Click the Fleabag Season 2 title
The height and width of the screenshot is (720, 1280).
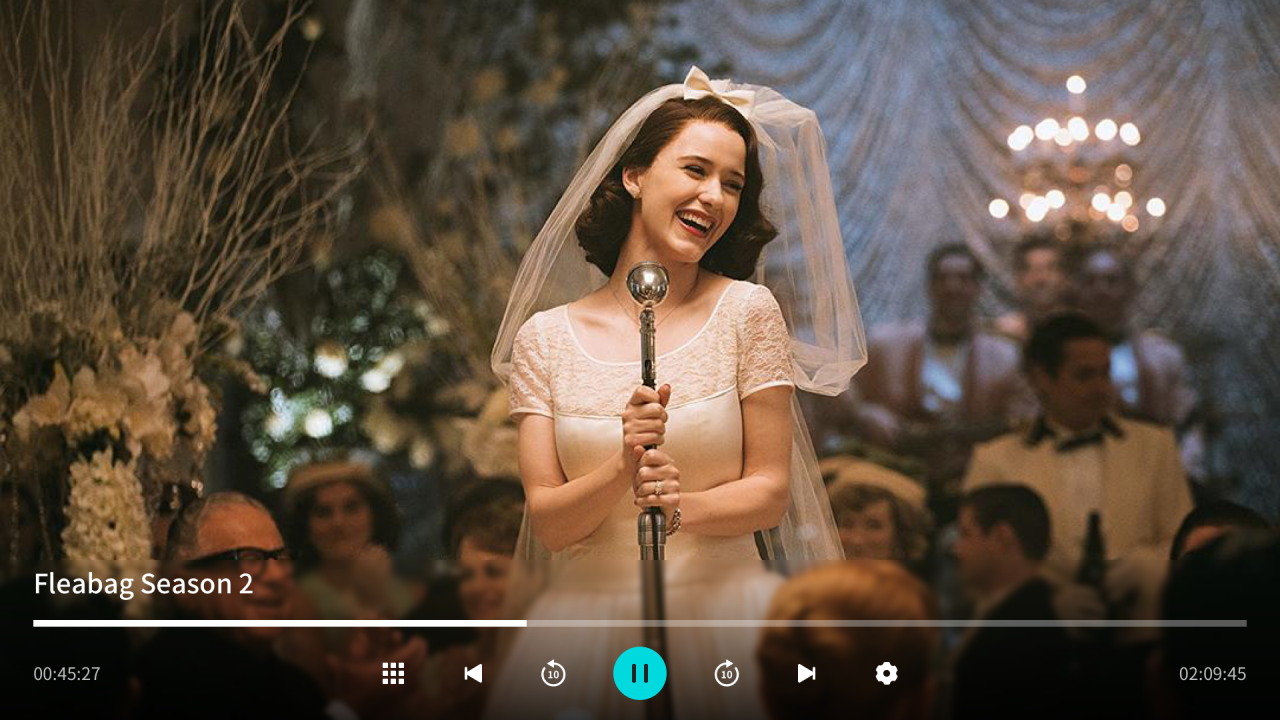coord(143,584)
